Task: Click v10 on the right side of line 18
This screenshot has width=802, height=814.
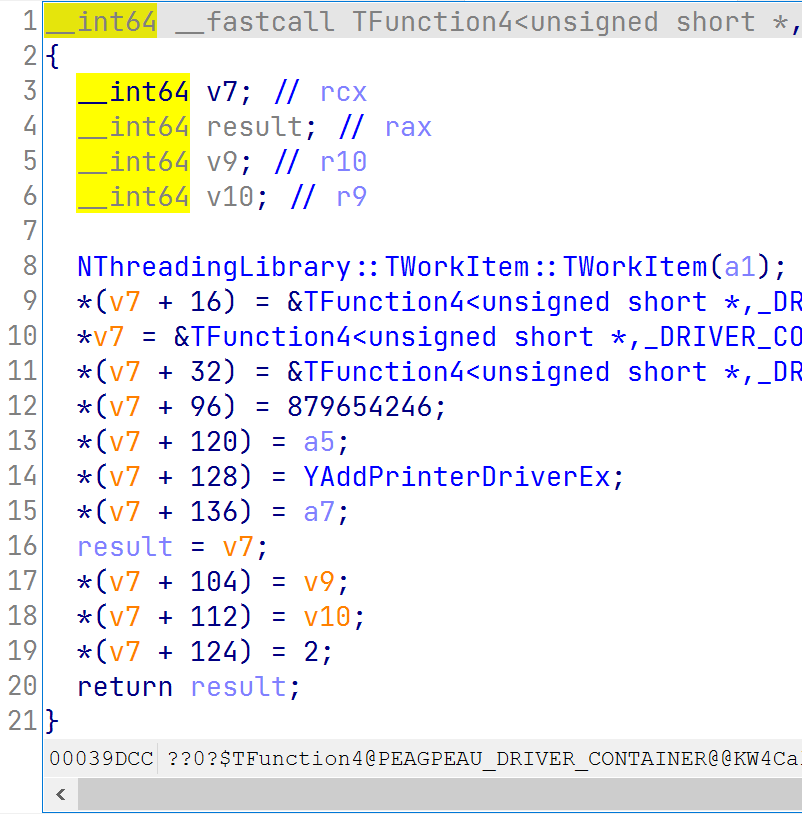Action: (x=327, y=617)
